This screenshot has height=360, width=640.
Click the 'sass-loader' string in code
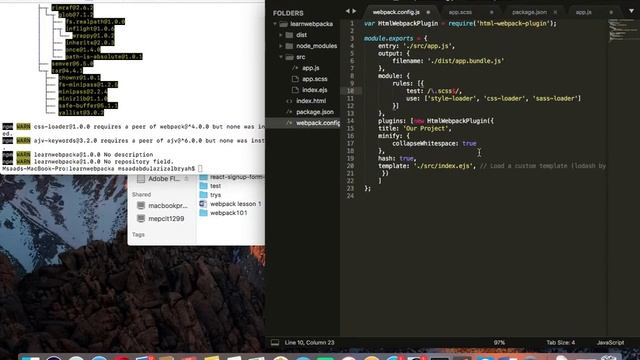(555, 98)
